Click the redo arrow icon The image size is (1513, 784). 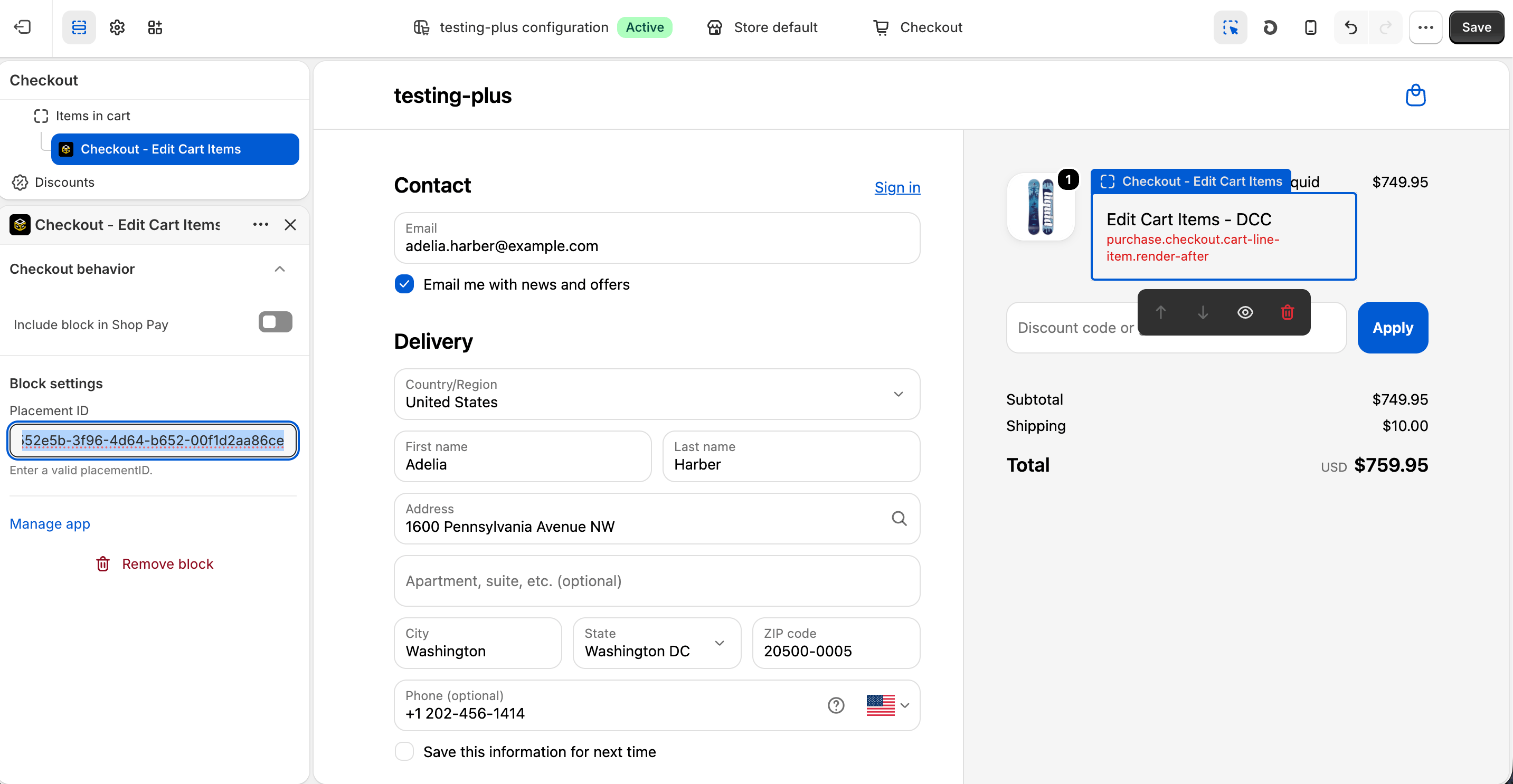(1386, 27)
